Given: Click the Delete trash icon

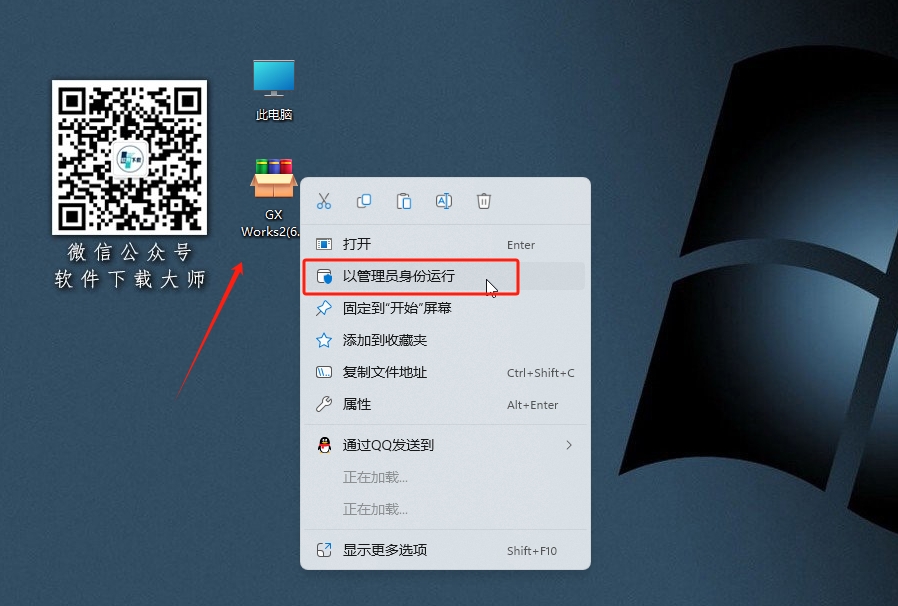Looking at the screenshot, I should pyautogui.click(x=484, y=201).
